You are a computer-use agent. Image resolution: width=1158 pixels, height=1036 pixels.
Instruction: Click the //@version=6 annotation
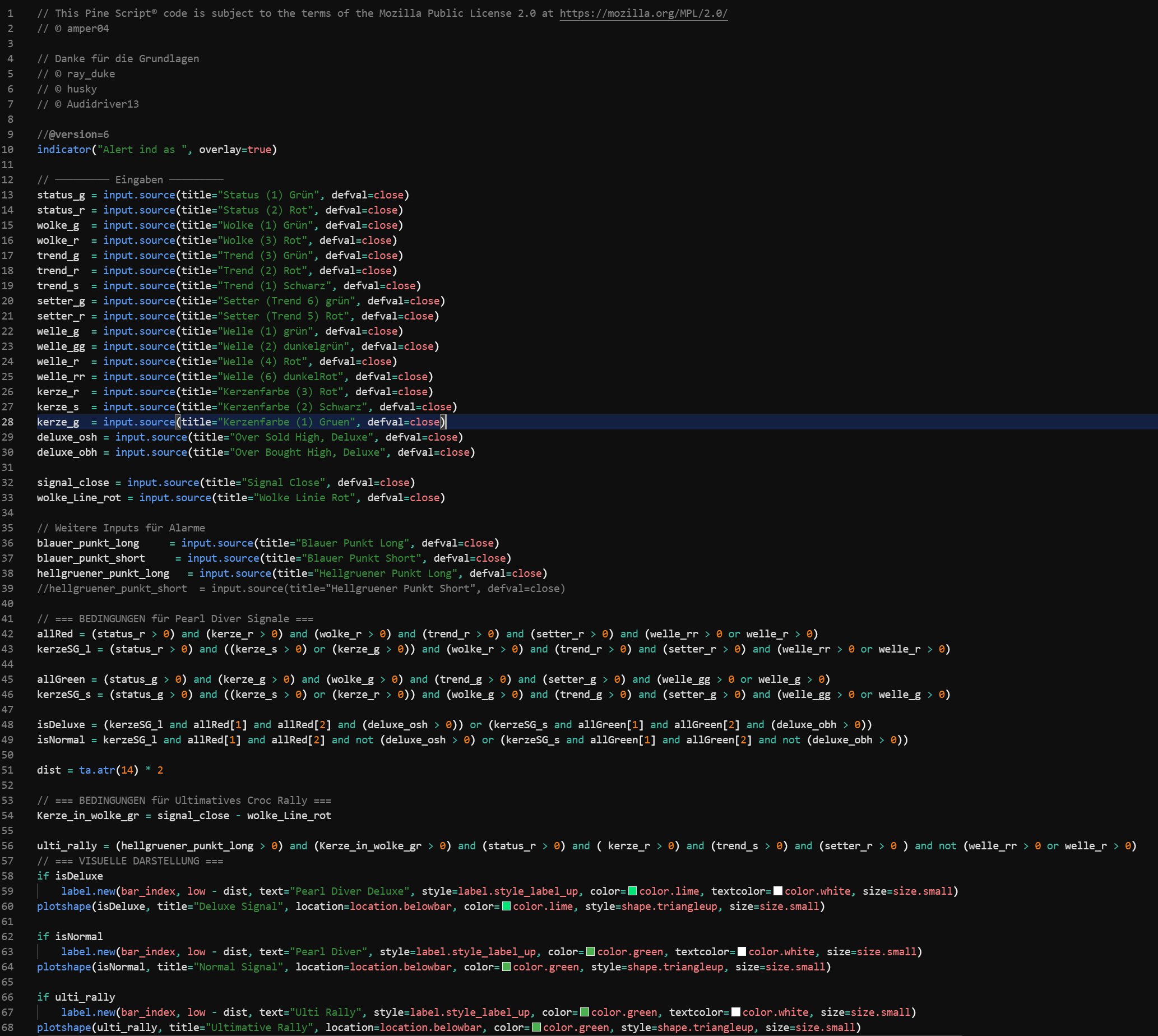click(x=73, y=135)
